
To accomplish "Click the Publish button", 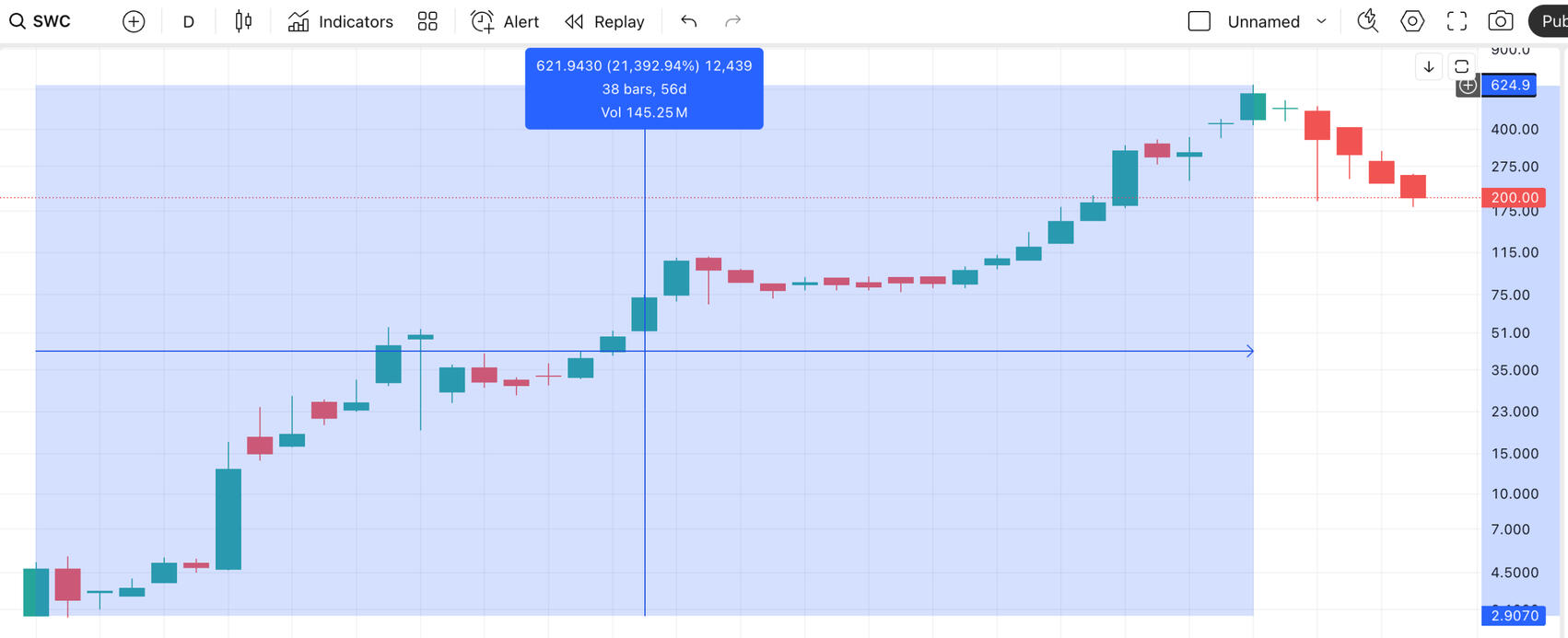I will [x=1550, y=21].
